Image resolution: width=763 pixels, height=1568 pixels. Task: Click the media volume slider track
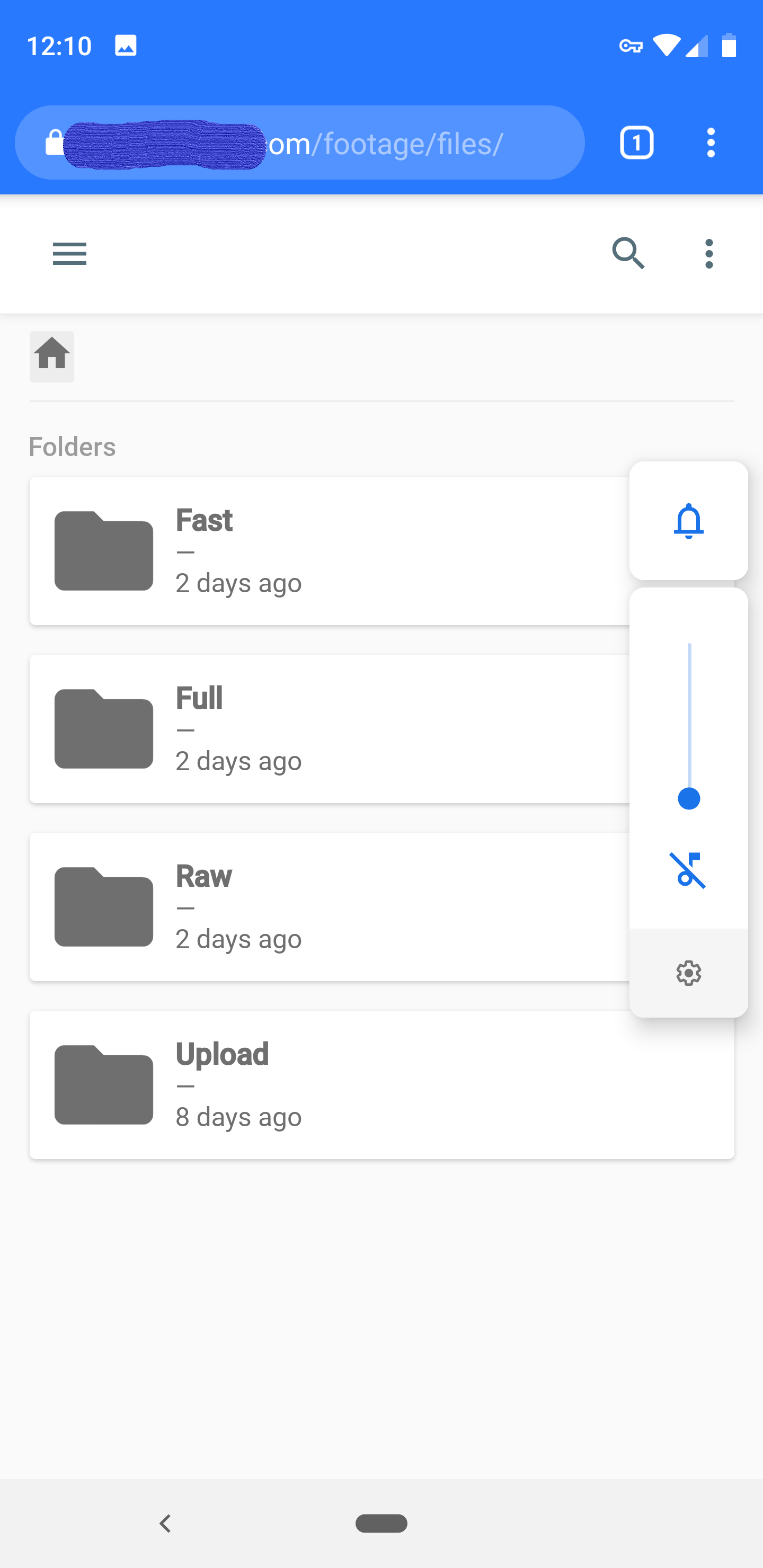pos(689,718)
